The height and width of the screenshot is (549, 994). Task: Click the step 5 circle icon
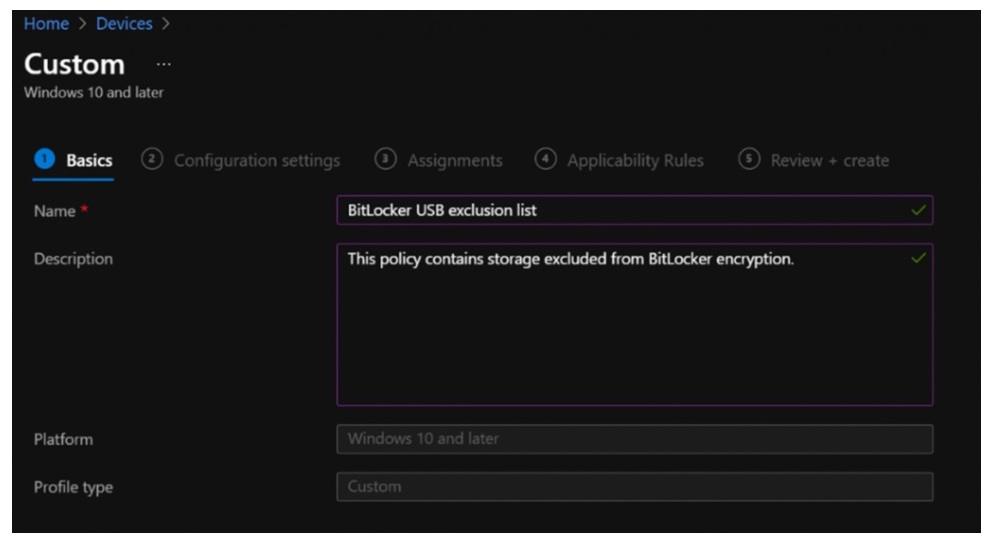point(749,160)
